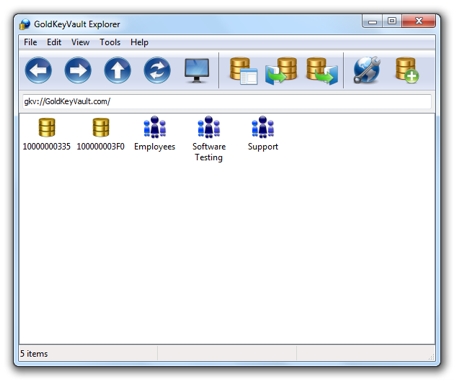Viewport: 456px width, 382px height.
Task: Open the View menu
Action: (80, 42)
